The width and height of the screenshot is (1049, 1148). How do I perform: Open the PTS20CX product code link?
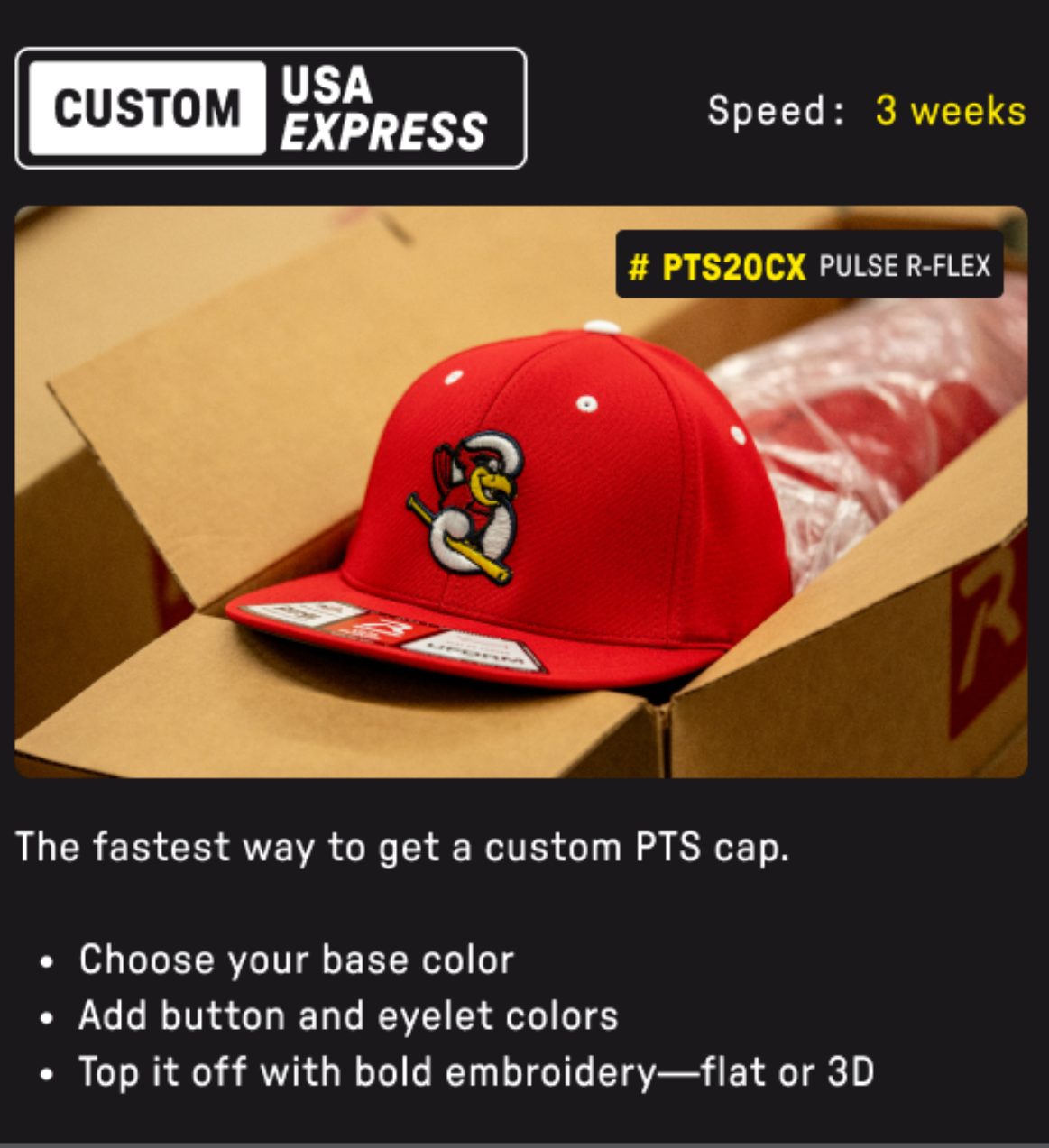click(733, 266)
